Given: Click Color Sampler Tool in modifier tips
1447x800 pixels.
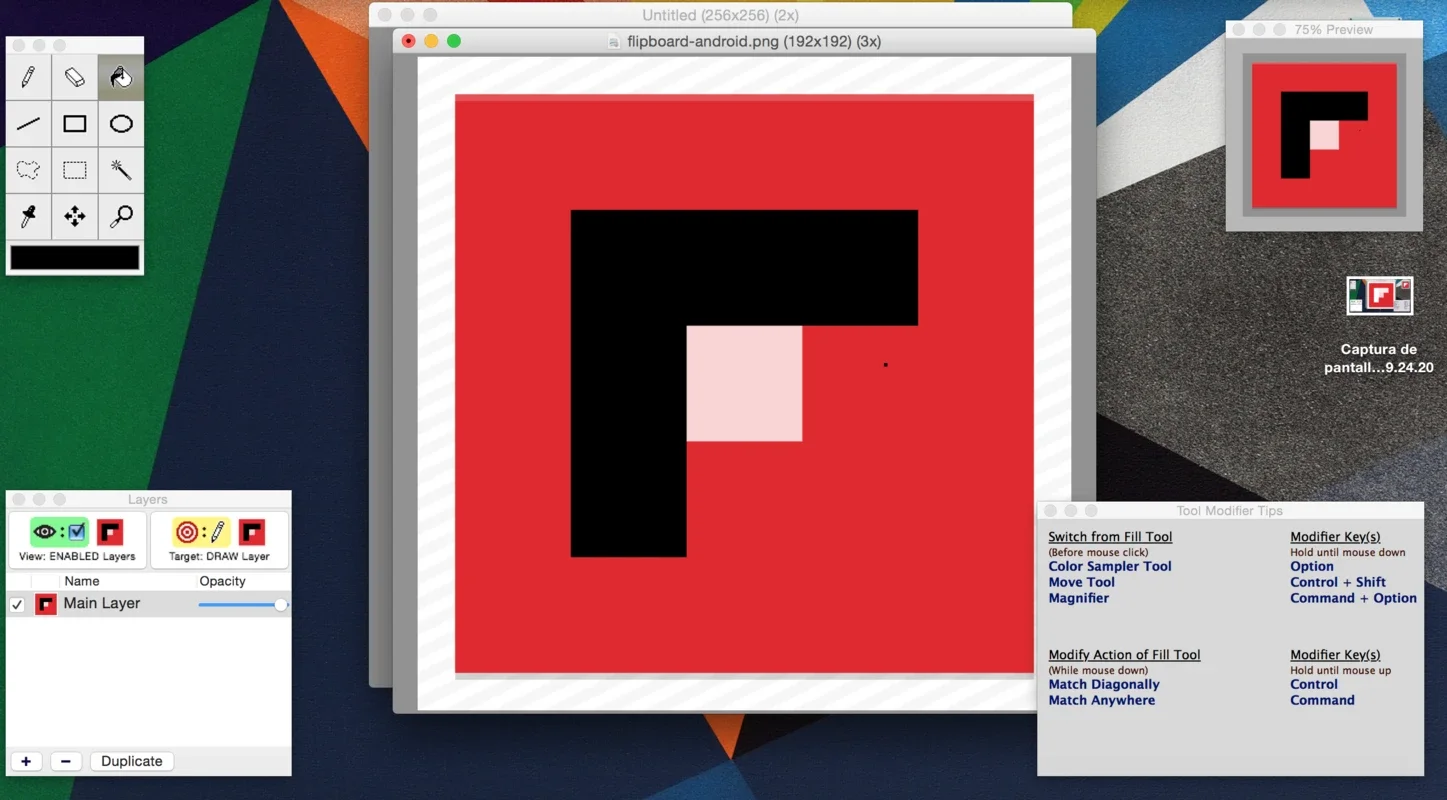Looking at the screenshot, I should (x=1110, y=566).
